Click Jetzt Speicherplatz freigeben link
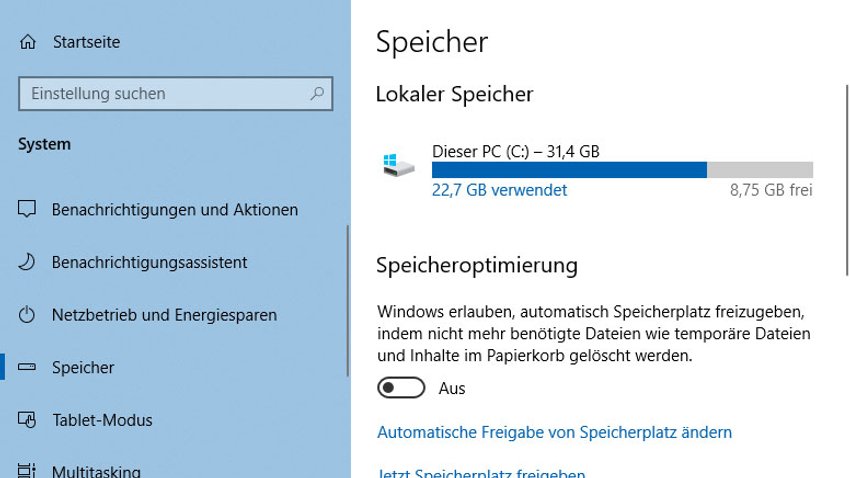This screenshot has width=850, height=478. [x=481, y=473]
